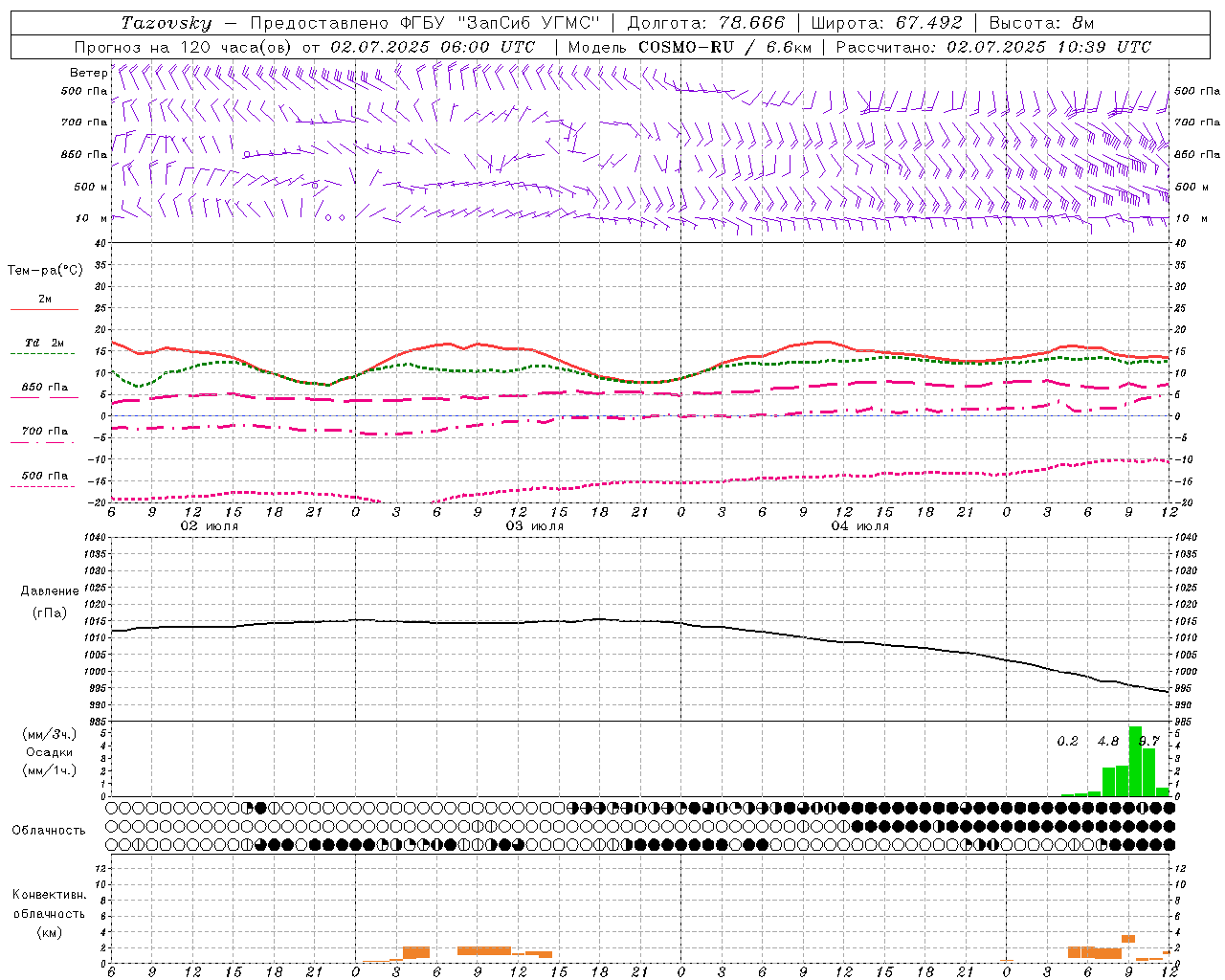Click the 1040 value on the left pressure axis
Viewport: 1225px width, 980px height.
coord(95,538)
